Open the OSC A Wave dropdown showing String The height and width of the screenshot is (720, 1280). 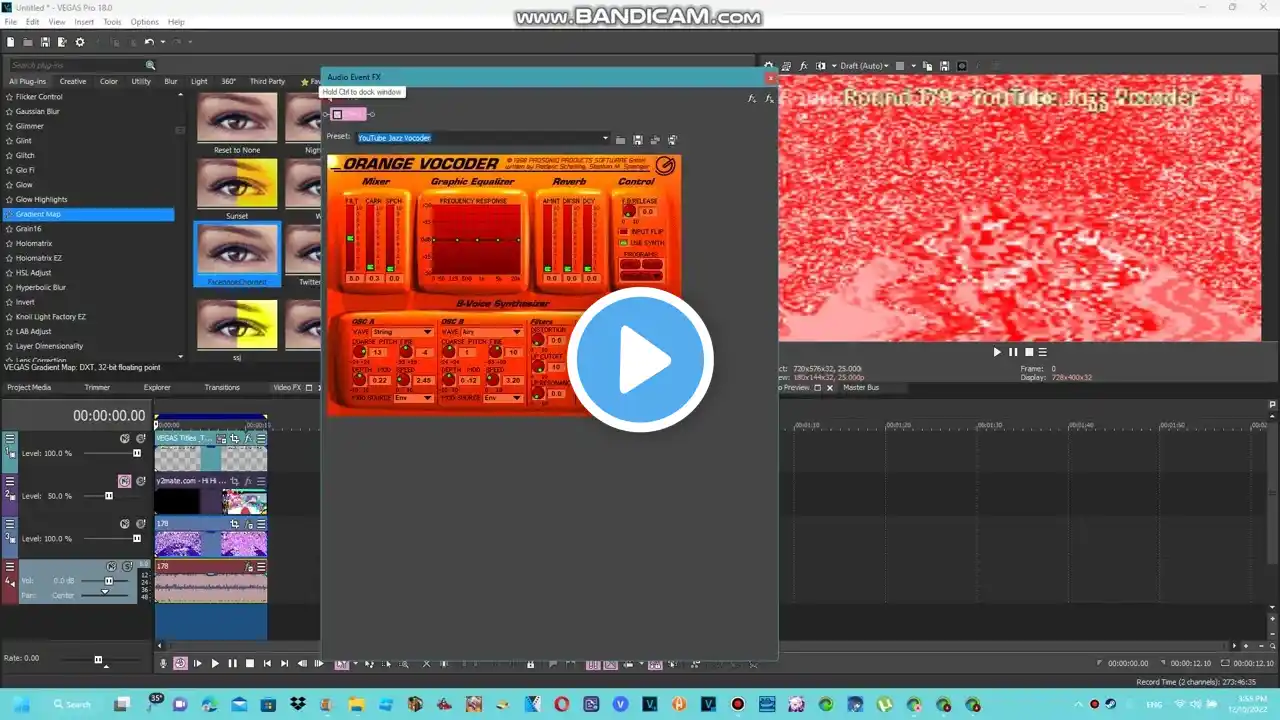401,332
